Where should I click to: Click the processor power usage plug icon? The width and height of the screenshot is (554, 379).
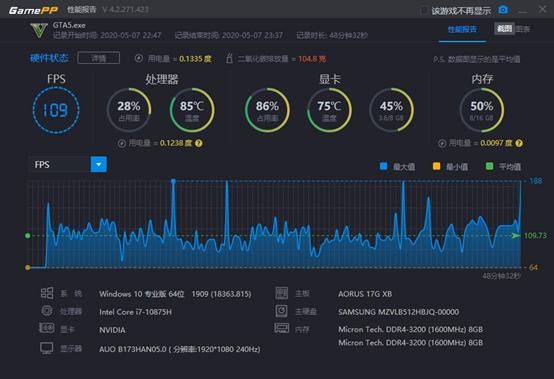coord(122,143)
